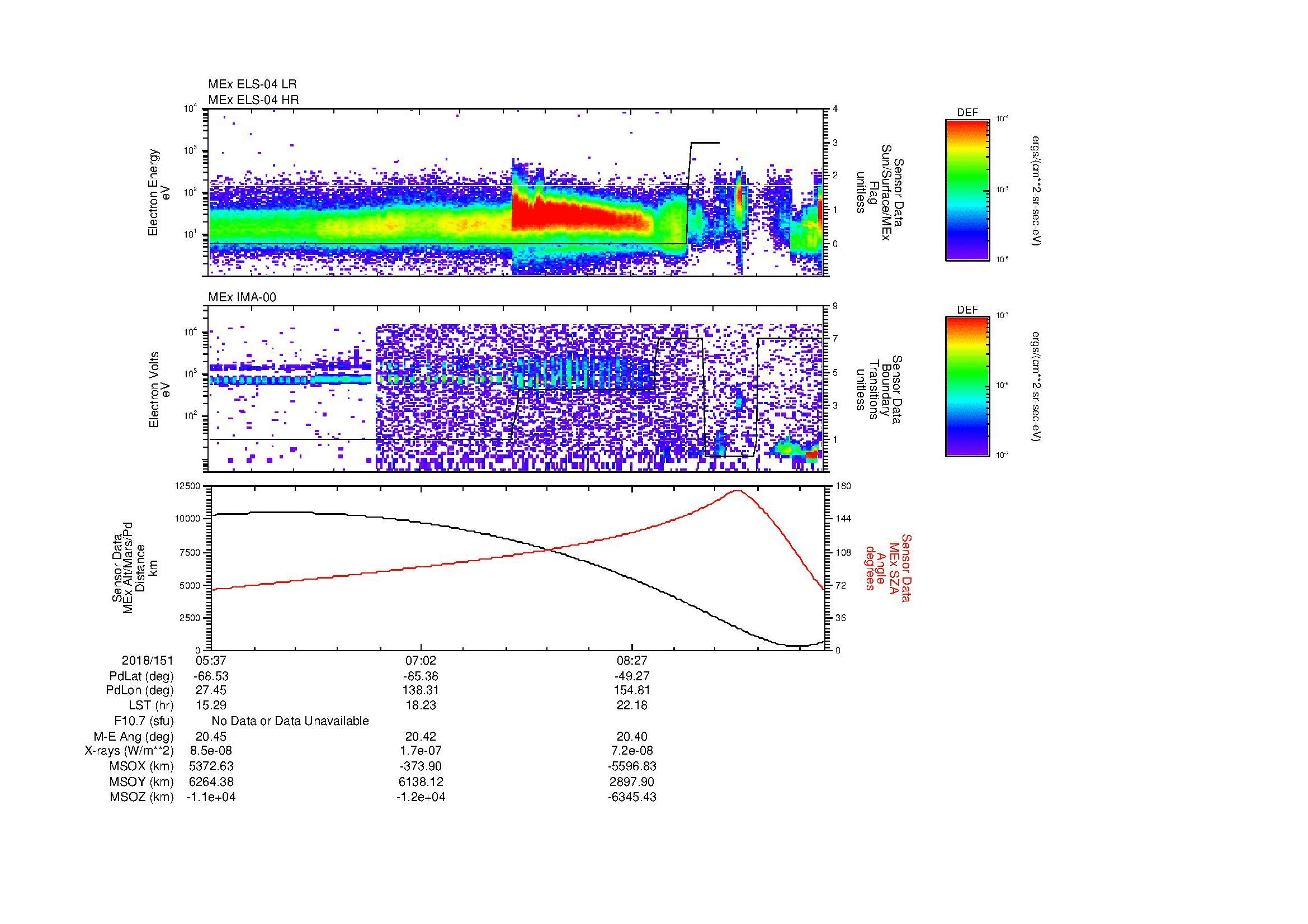Click the 'MEx ELS-04 LR' title
The width and height of the screenshot is (1308, 924).
(x=252, y=84)
